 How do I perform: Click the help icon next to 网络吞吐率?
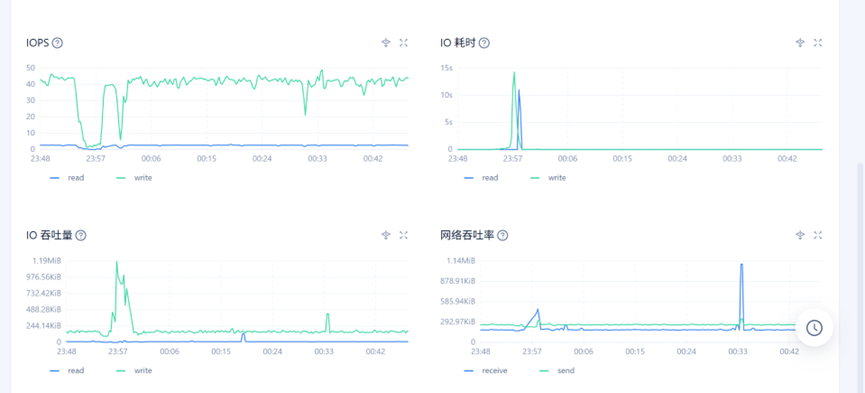[503, 236]
